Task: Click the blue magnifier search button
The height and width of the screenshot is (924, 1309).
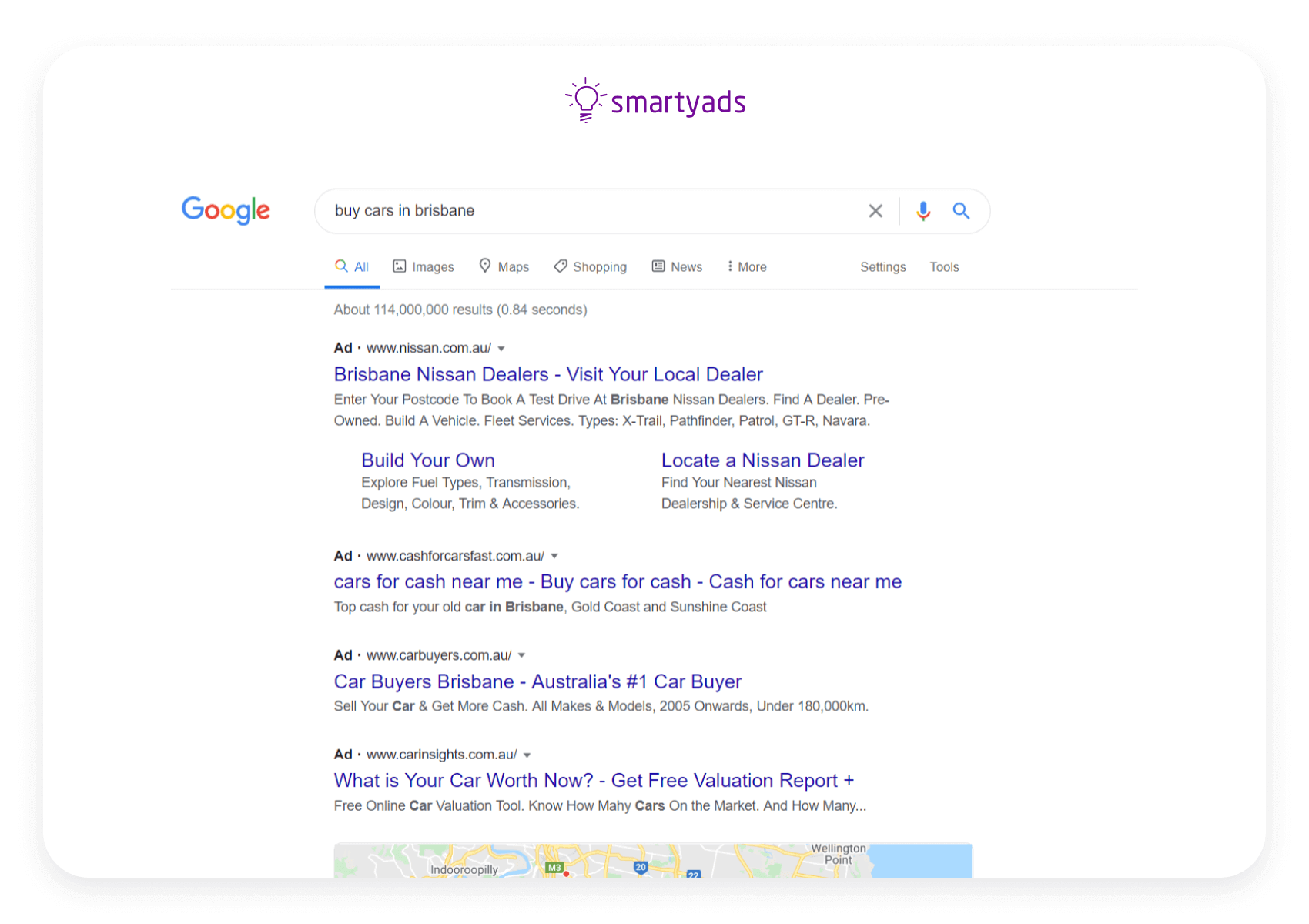Action: coord(961,211)
